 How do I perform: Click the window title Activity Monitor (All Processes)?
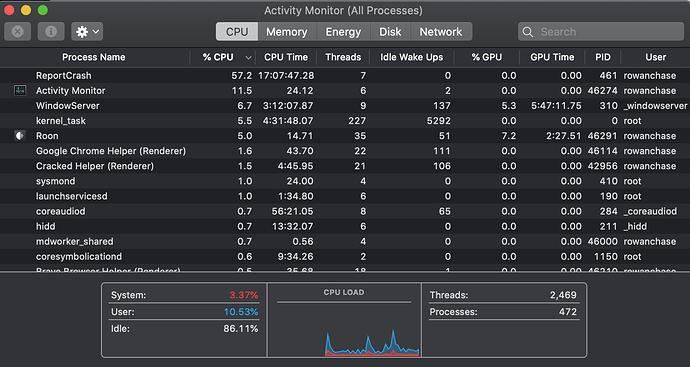click(343, 10)
